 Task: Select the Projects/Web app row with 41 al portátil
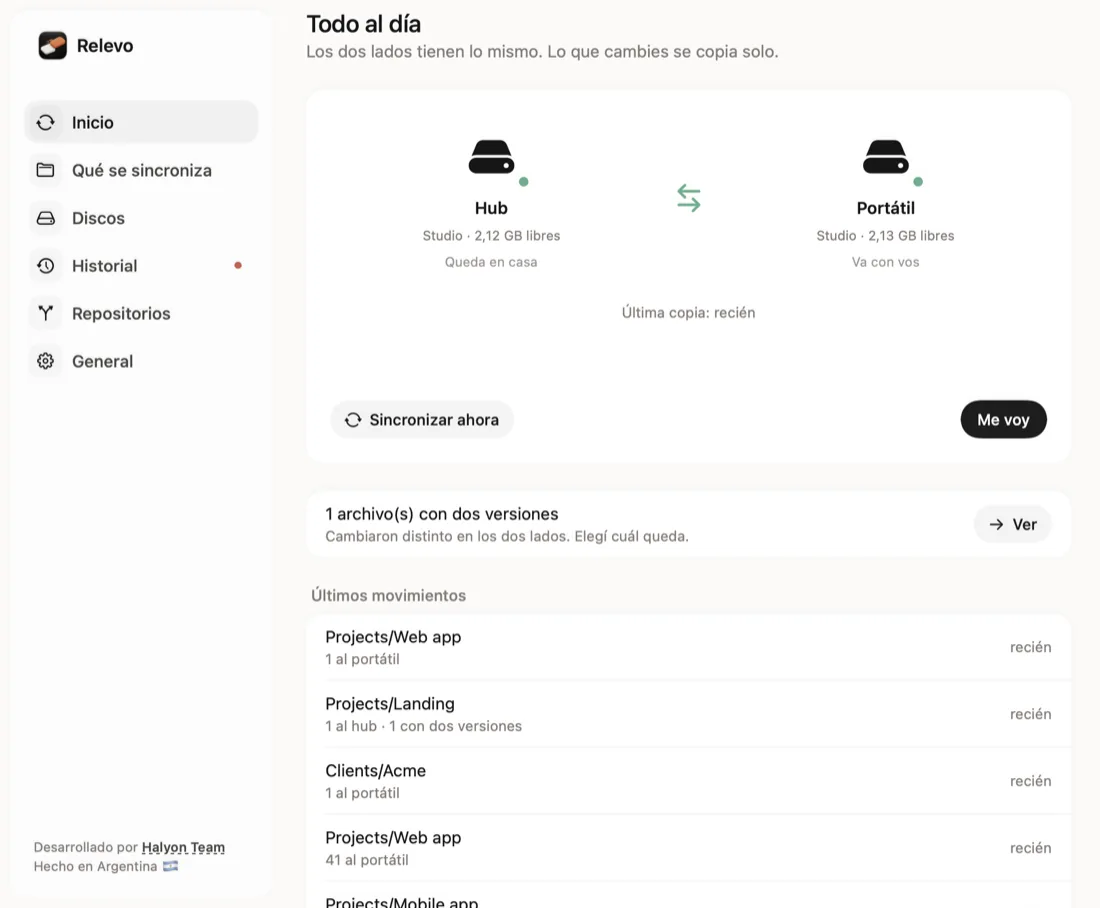(x=688, y=848)
